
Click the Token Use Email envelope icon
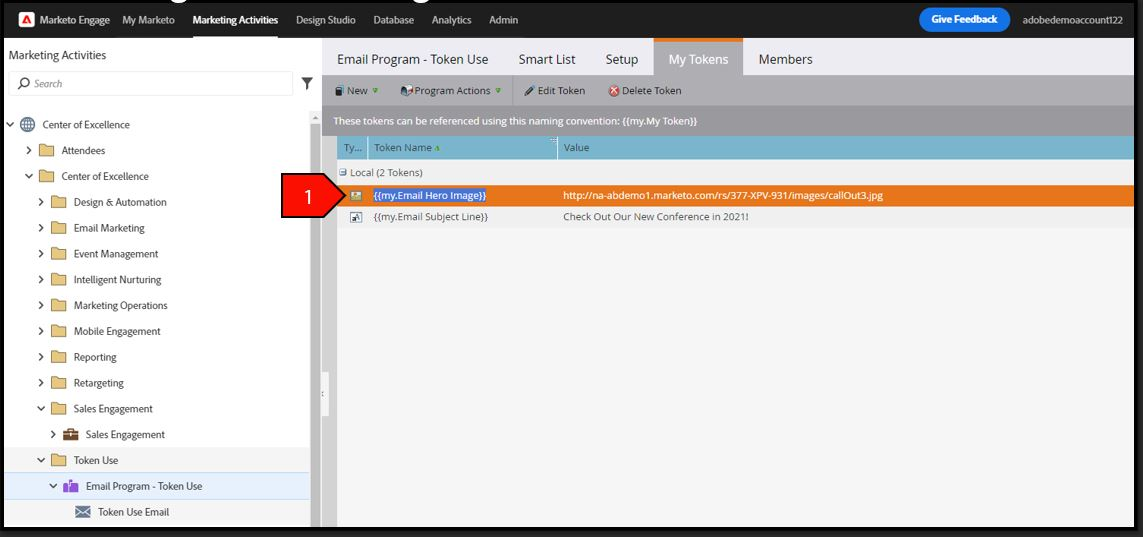coord(83,512)
